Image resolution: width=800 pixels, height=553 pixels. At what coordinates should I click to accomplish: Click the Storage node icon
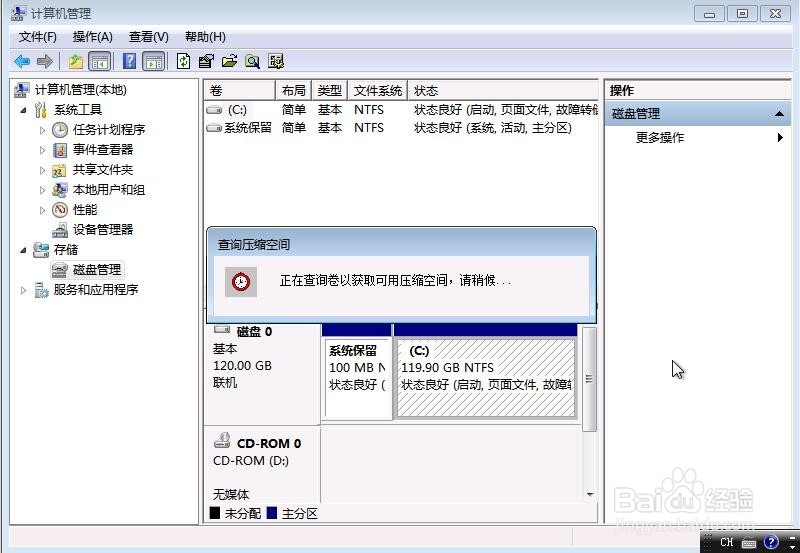[41, 250]
